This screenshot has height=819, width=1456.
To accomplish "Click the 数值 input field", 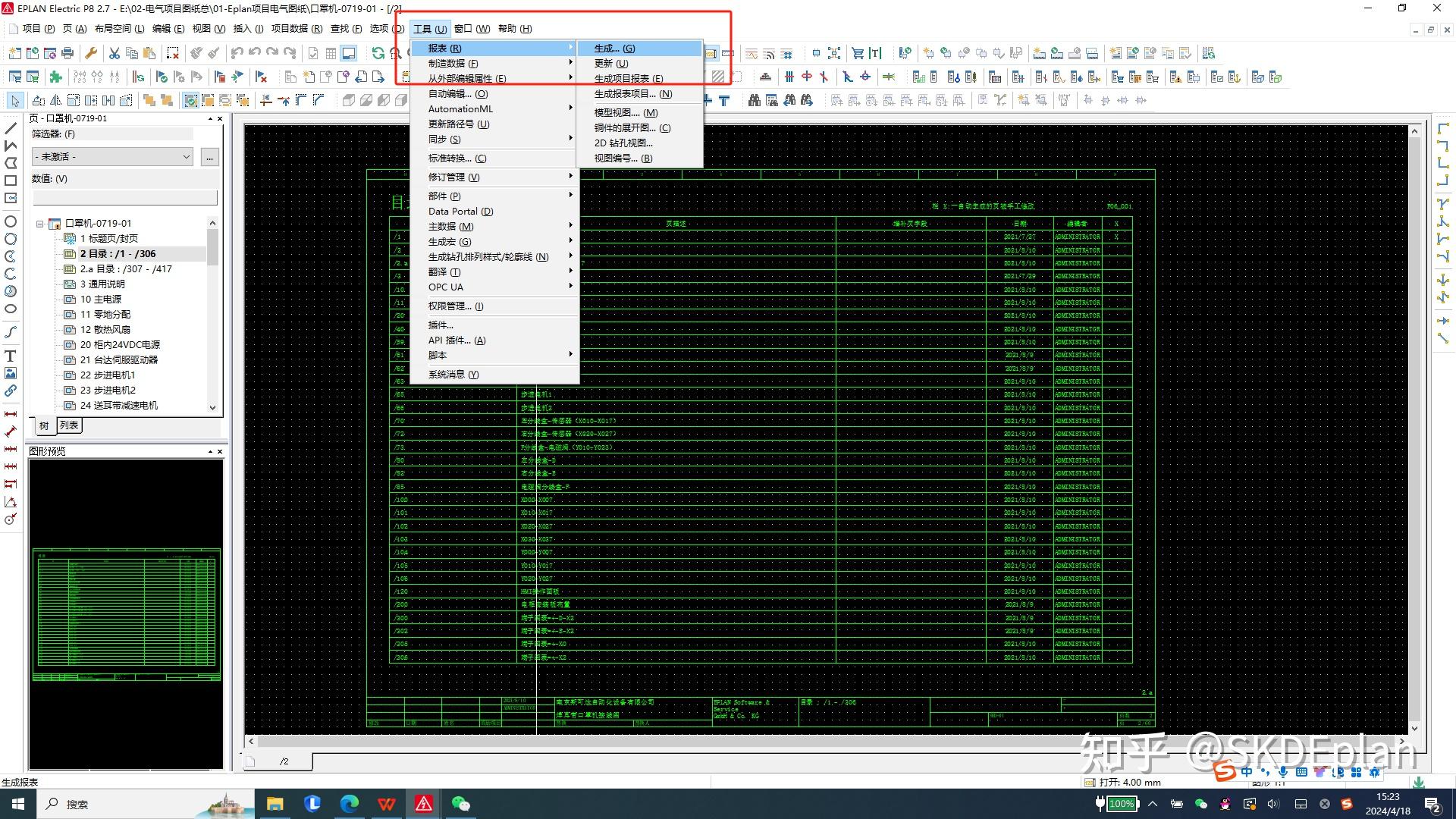I will point(125,197).
